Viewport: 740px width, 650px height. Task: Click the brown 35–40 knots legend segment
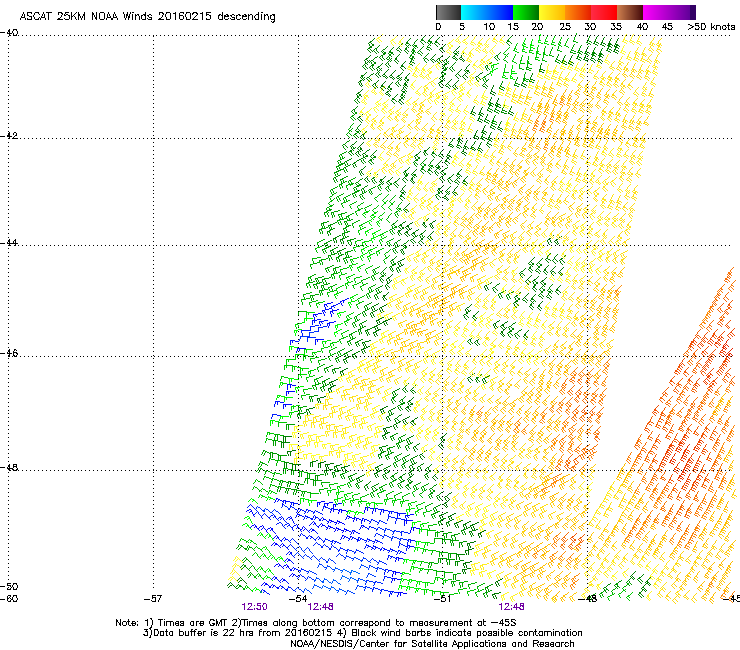630,12
